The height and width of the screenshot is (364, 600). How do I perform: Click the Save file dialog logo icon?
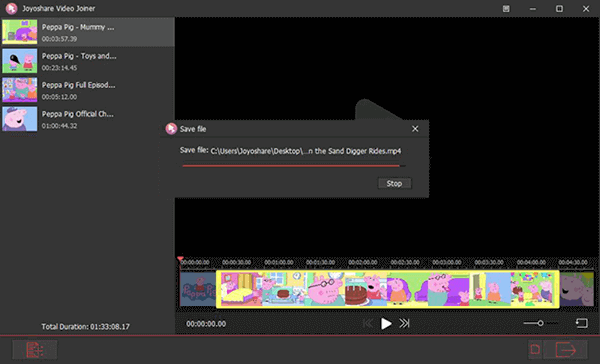tap(171, 129)
